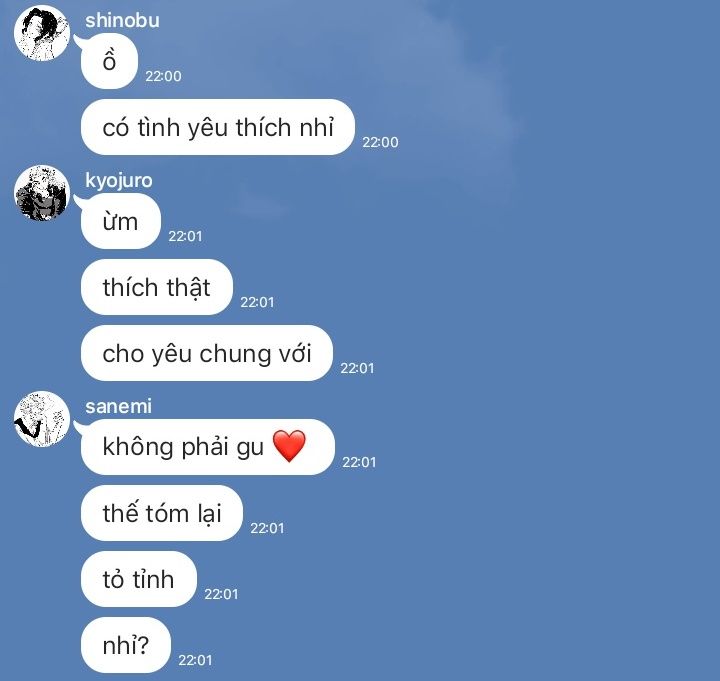
Task: Select the "ồ" message bubble
Action: click(109, 61)
